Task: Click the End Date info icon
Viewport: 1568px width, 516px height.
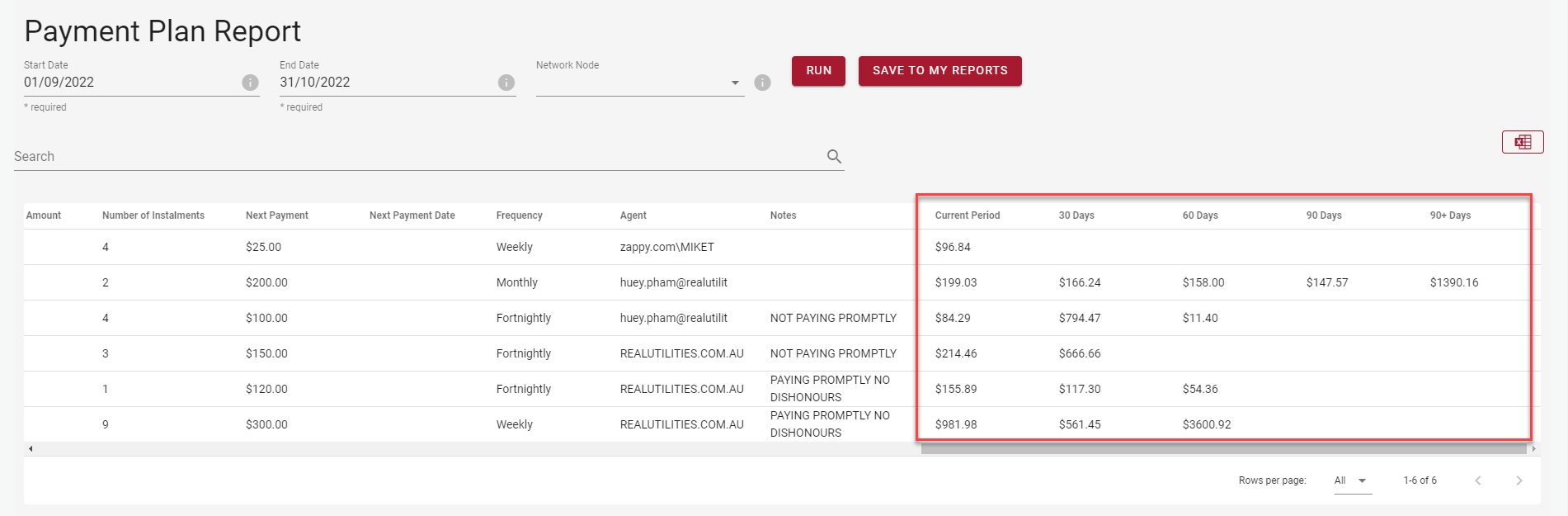Action: click(x=506, y=83)
